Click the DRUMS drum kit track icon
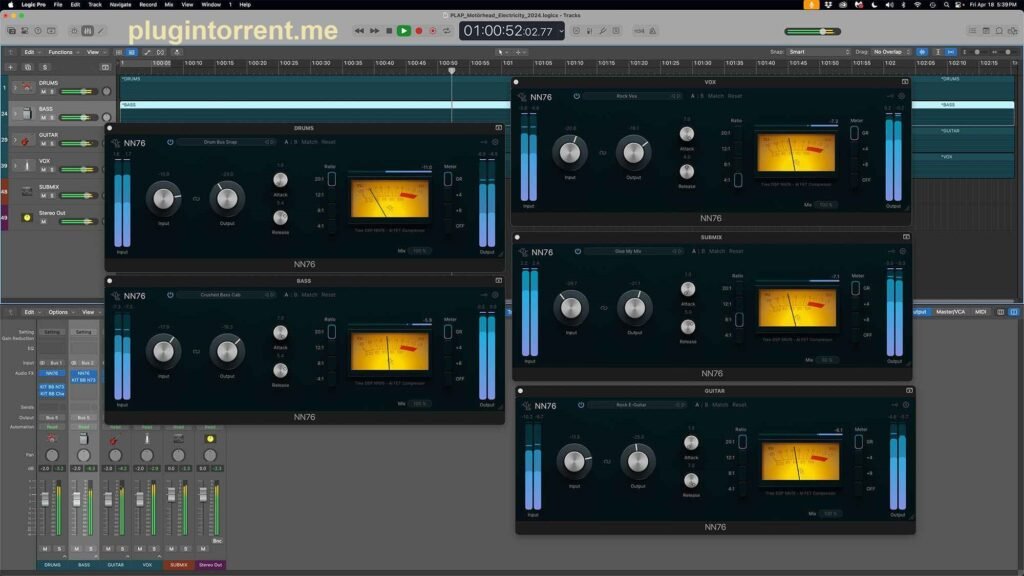The image size is (1024, 576). [x=27, y=87]
